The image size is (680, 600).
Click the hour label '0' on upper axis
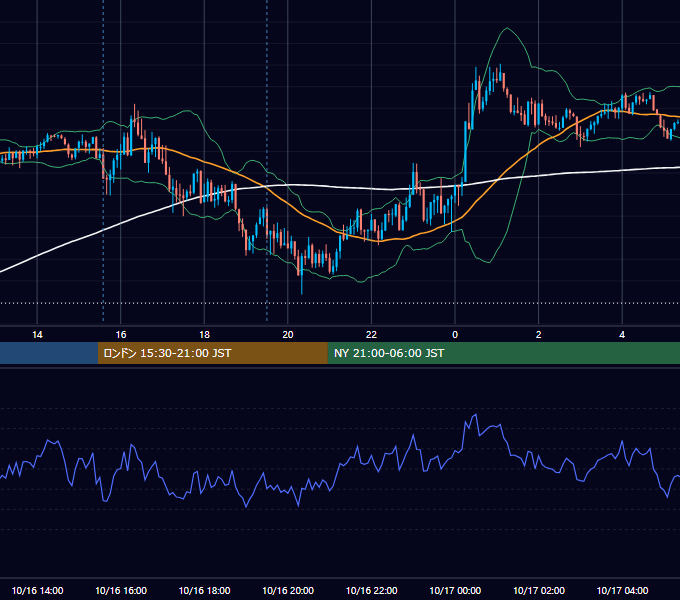click(x=455, y=335)
